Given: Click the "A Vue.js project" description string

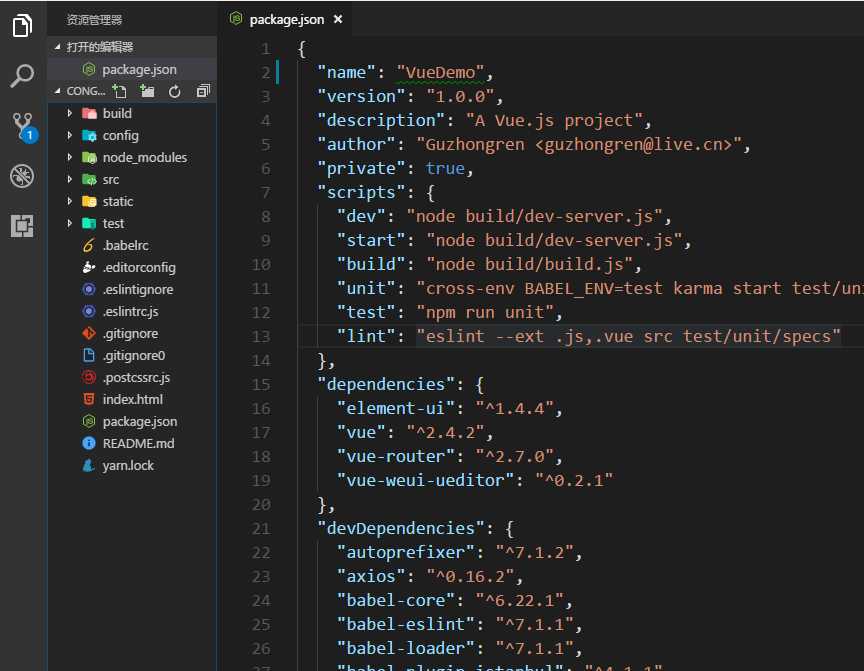Looking at the screenshot, I should tap(554, 120).
